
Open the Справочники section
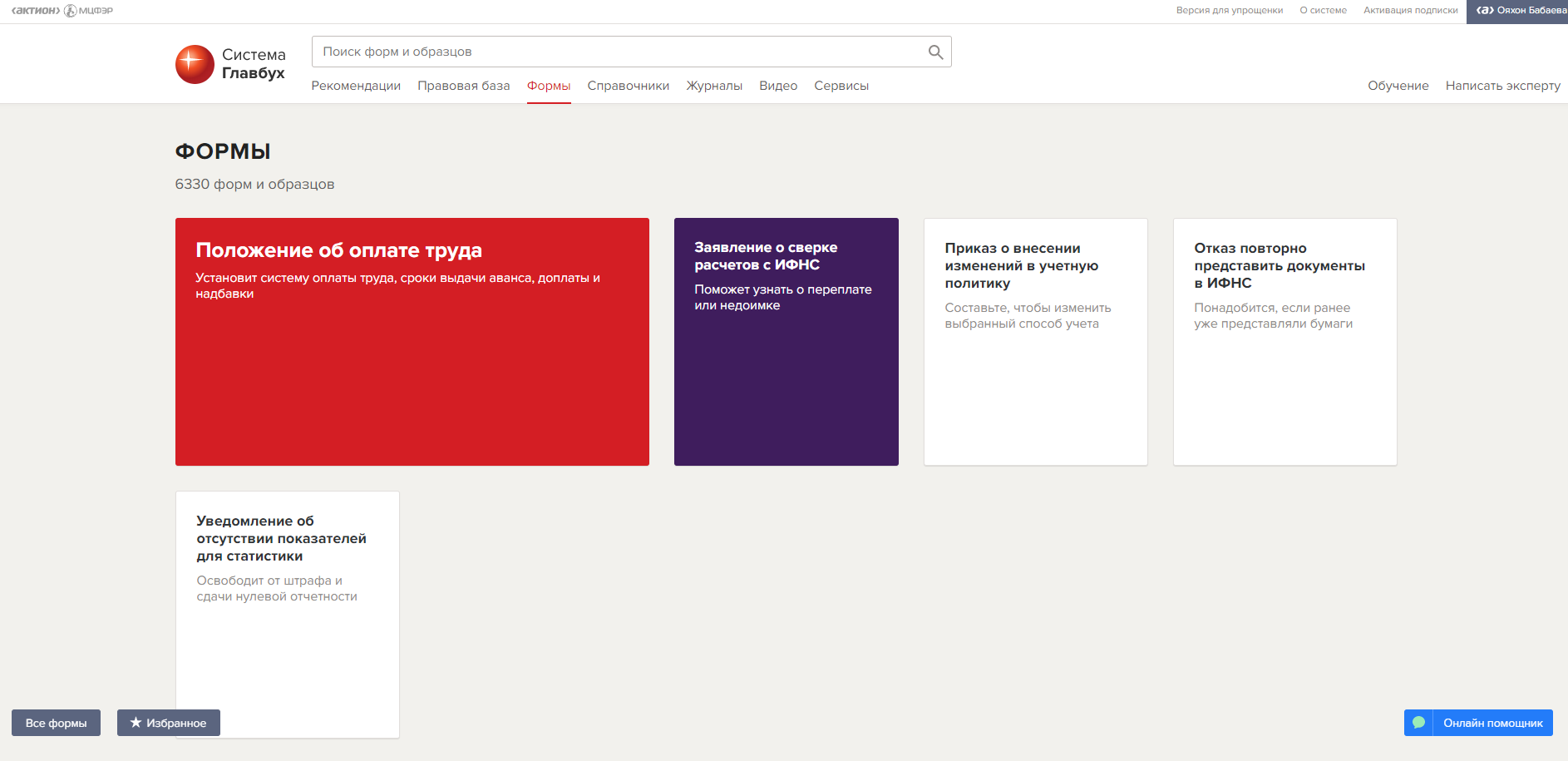tap(628, 86)
